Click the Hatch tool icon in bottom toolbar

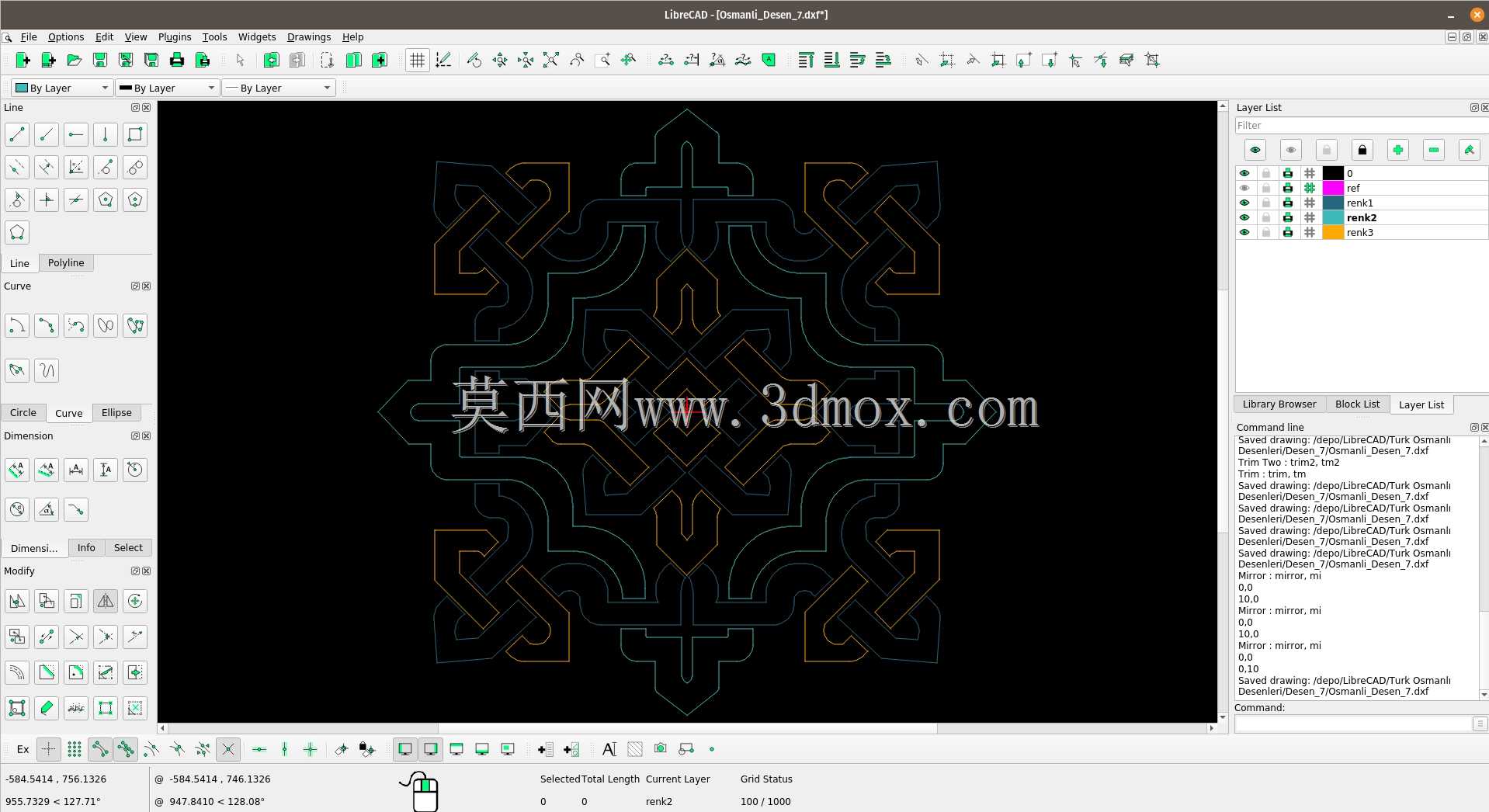pos(635,749)
